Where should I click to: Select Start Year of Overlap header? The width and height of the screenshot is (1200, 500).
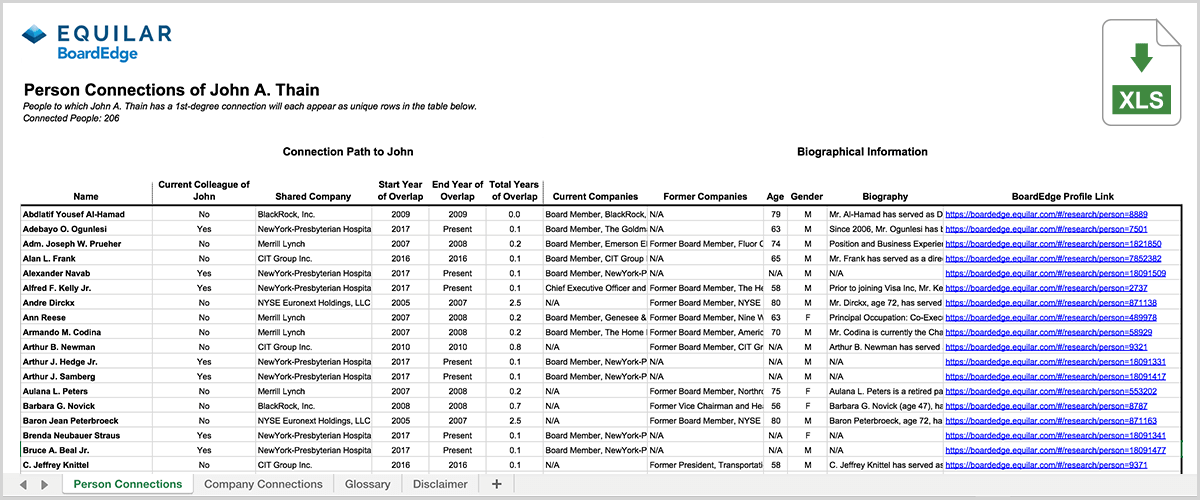click(x=403, y=190)
